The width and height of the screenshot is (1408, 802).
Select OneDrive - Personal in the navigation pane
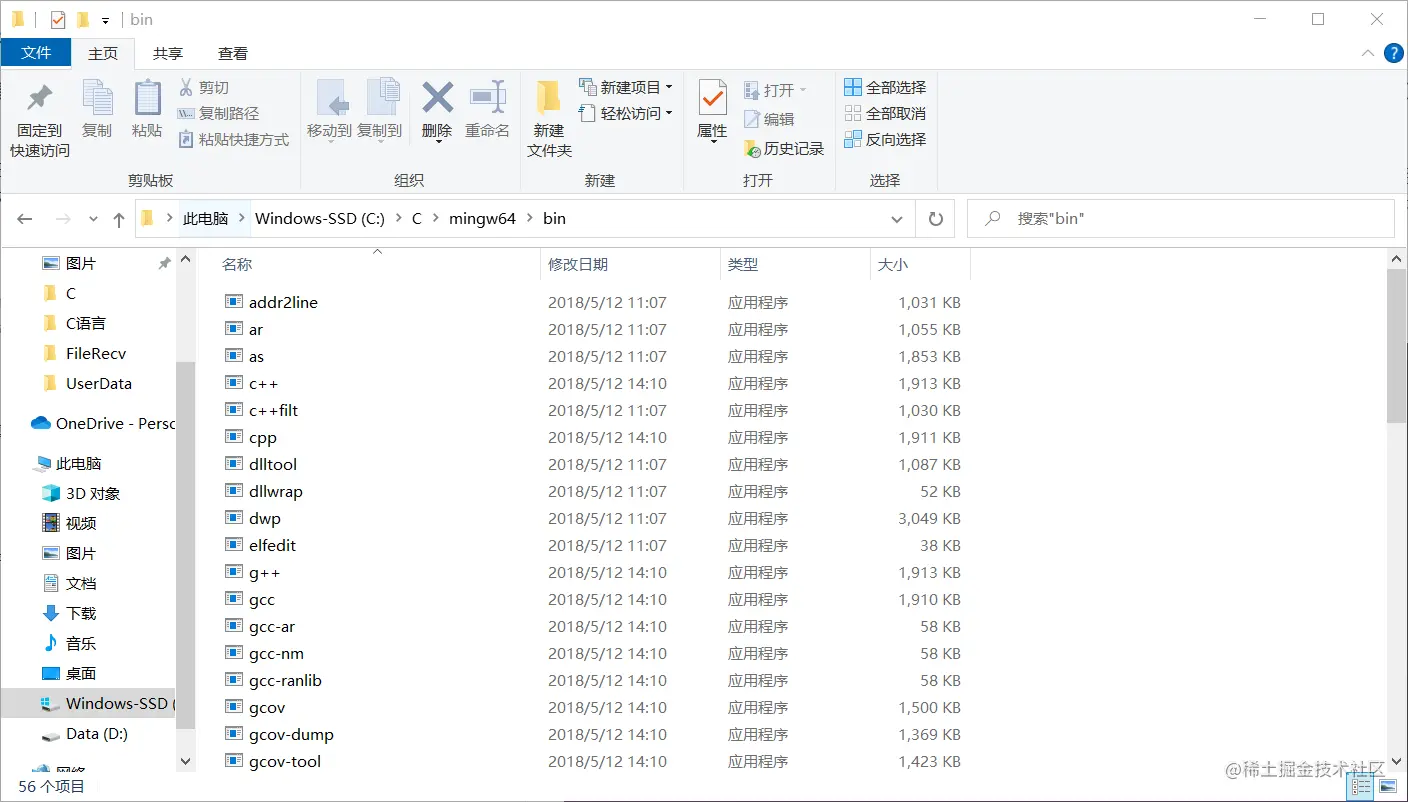point(102,423)
